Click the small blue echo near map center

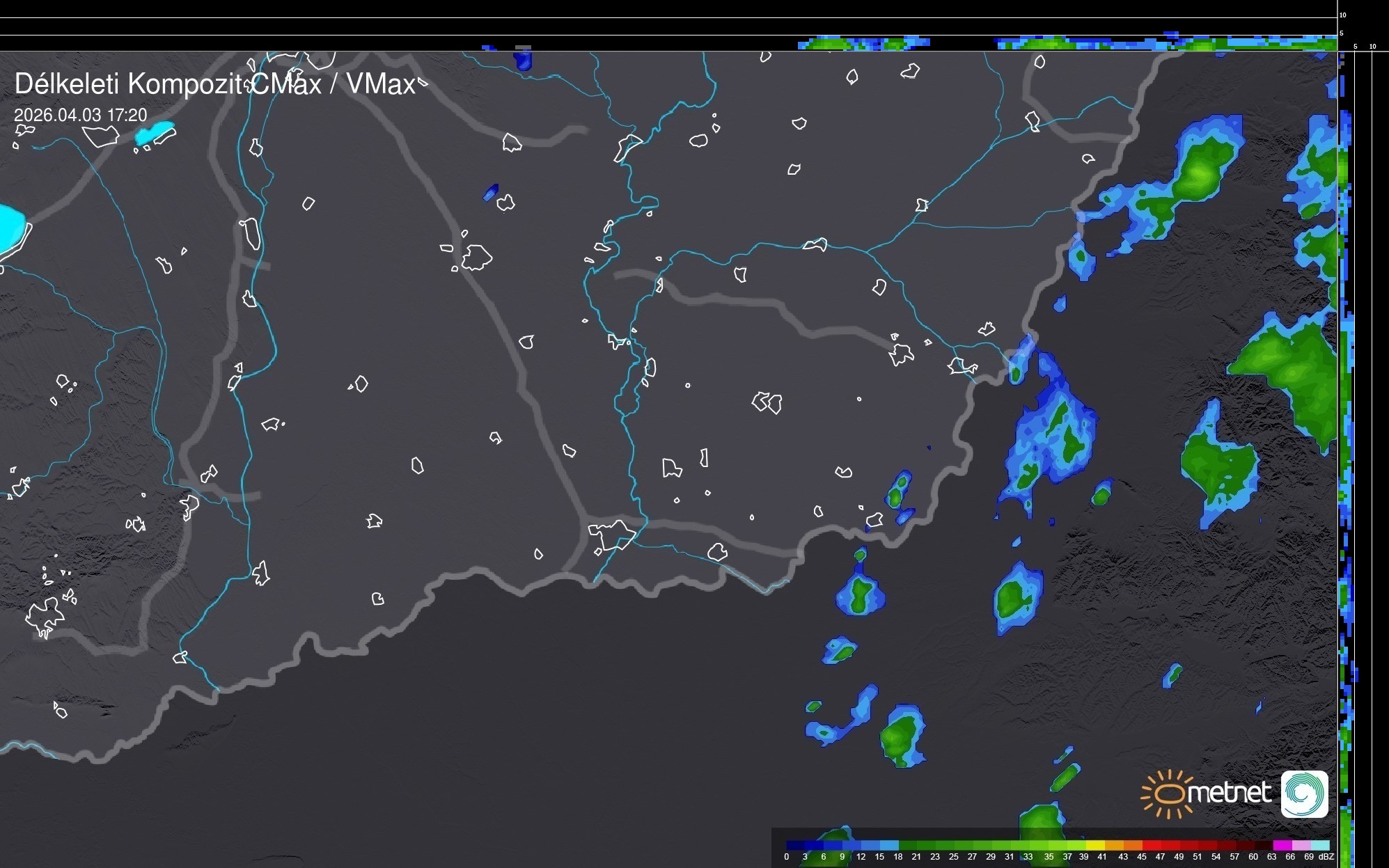[491, 192]
